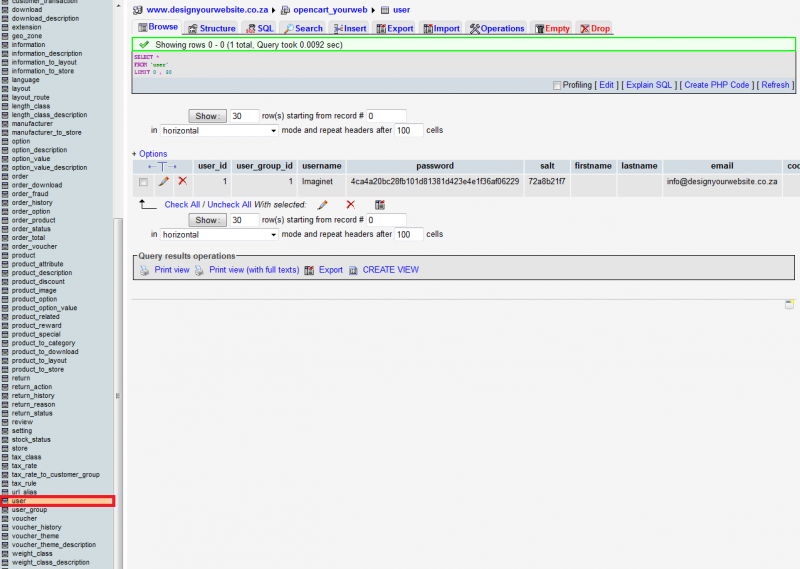Open the lower horizontal mode dropdown
Viewport: 800px width, 569px height.
(219, 235)
